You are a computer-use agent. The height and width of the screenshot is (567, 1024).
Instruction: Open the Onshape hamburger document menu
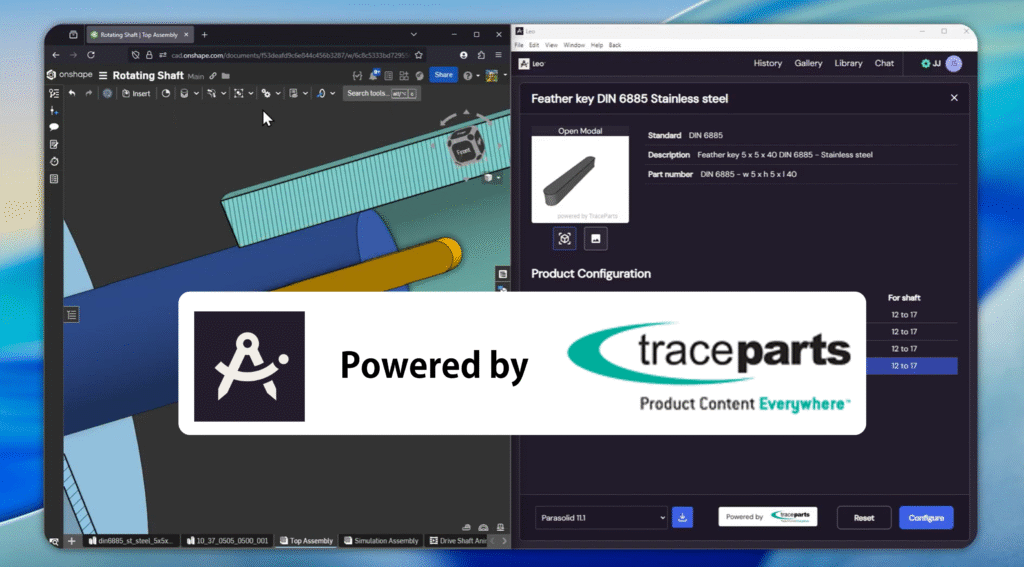(102, 75)
